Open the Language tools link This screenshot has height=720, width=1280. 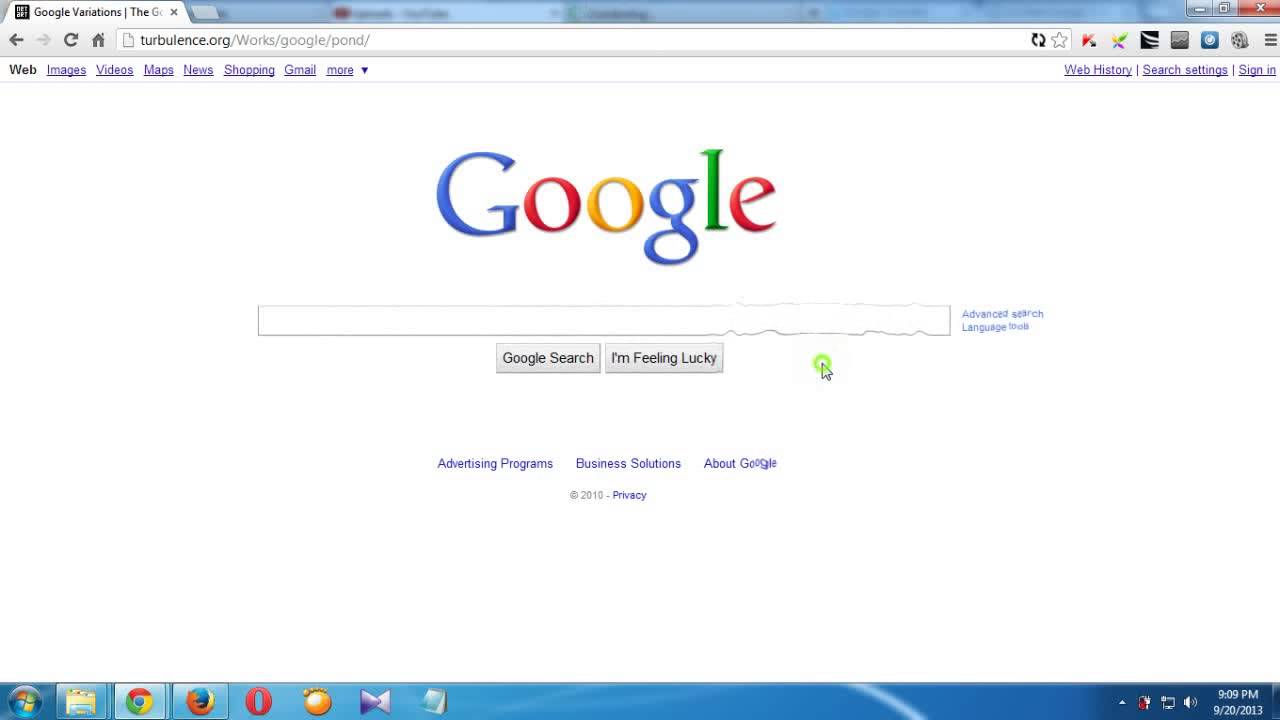pyautogui.click(x=995, y=327)
